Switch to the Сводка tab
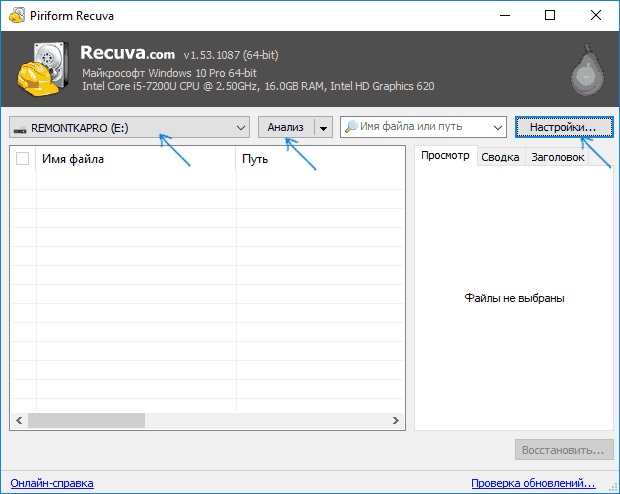This screenshot has height=494, width=620. (499, 157)
